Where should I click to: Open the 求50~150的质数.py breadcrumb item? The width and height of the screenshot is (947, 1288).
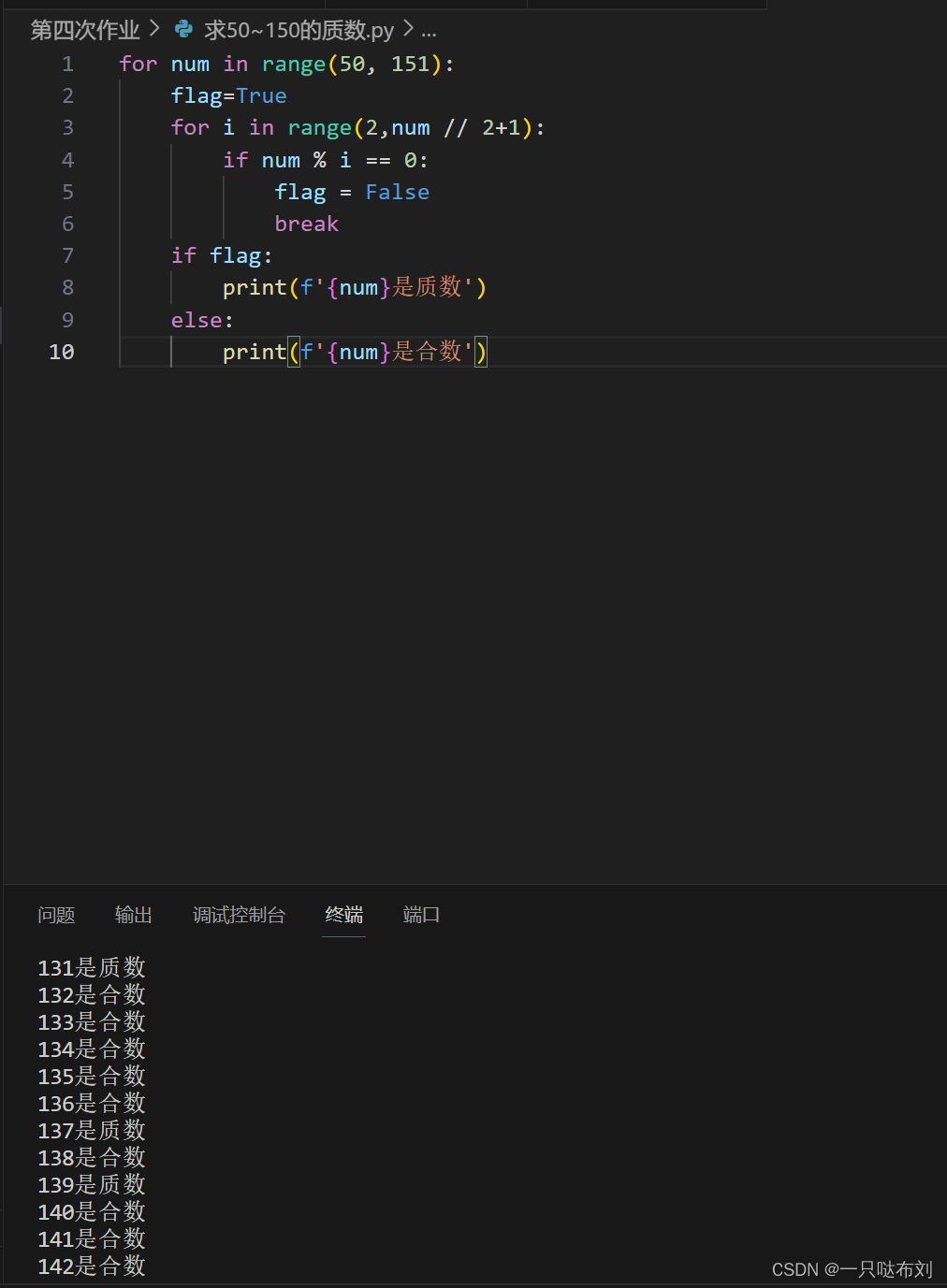[x=299, y=30]
